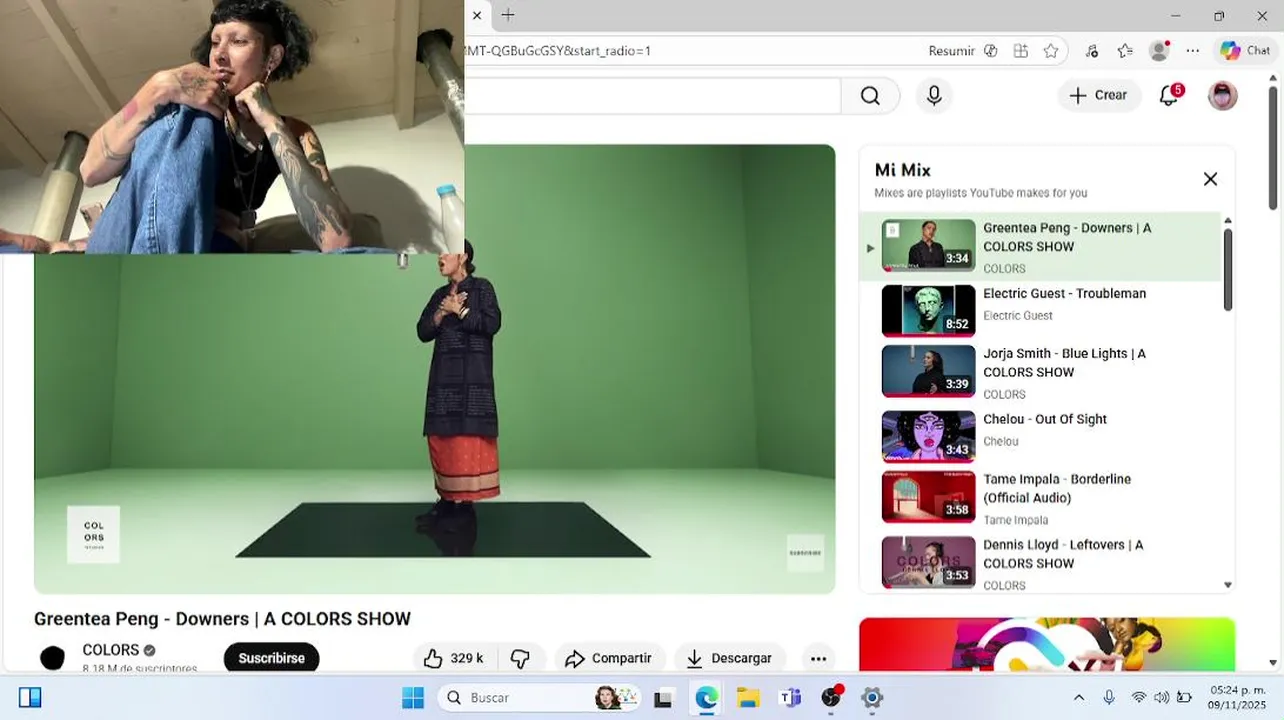Image resolution: width=1284 pixels, height=720 pixels.
Task: Click the Crear button
Action: pos(1099,96)
